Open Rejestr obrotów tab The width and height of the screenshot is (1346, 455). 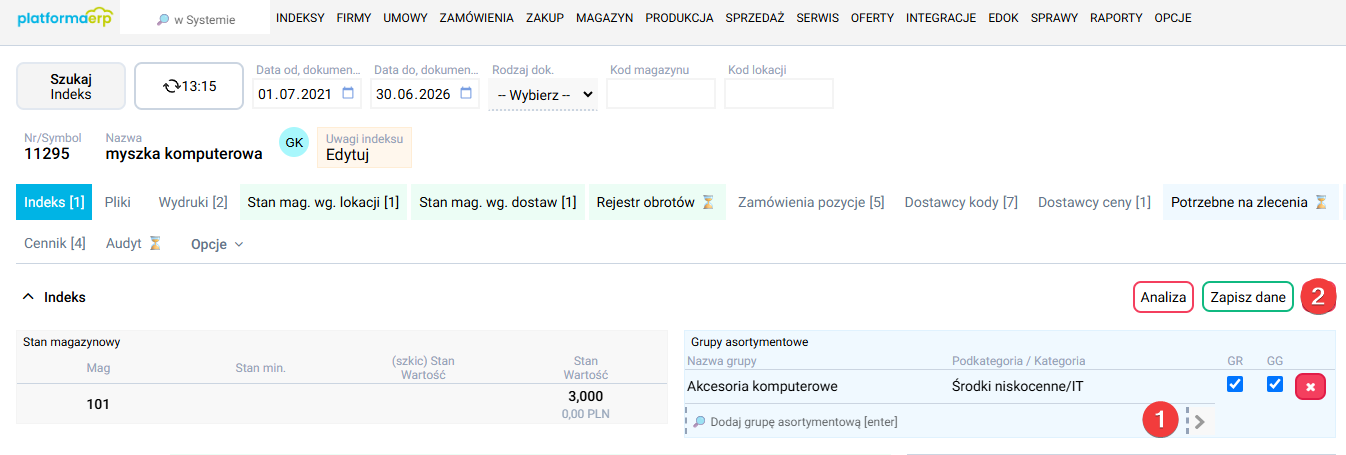click(655, 202)
